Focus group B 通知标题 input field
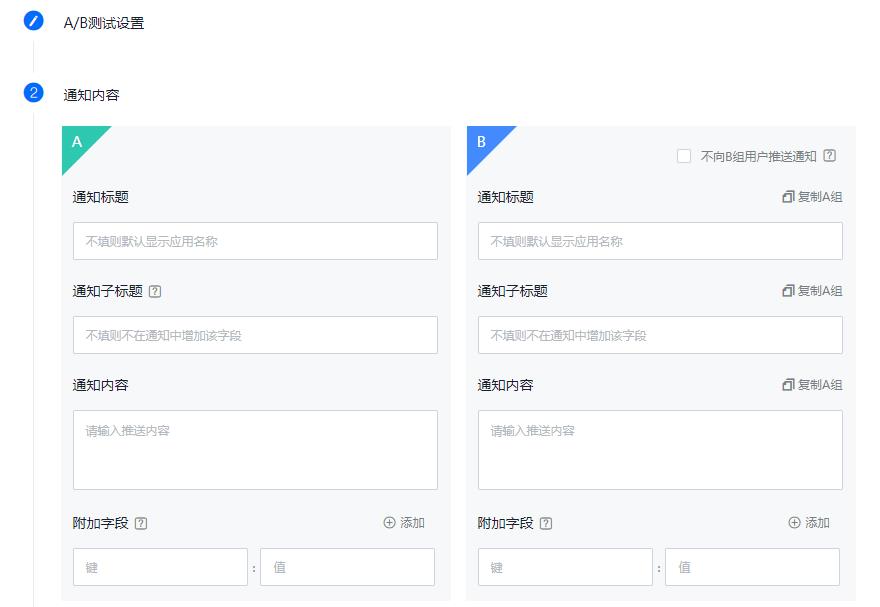The height and width of the screenshot is (607, 880). pos(660,241)
